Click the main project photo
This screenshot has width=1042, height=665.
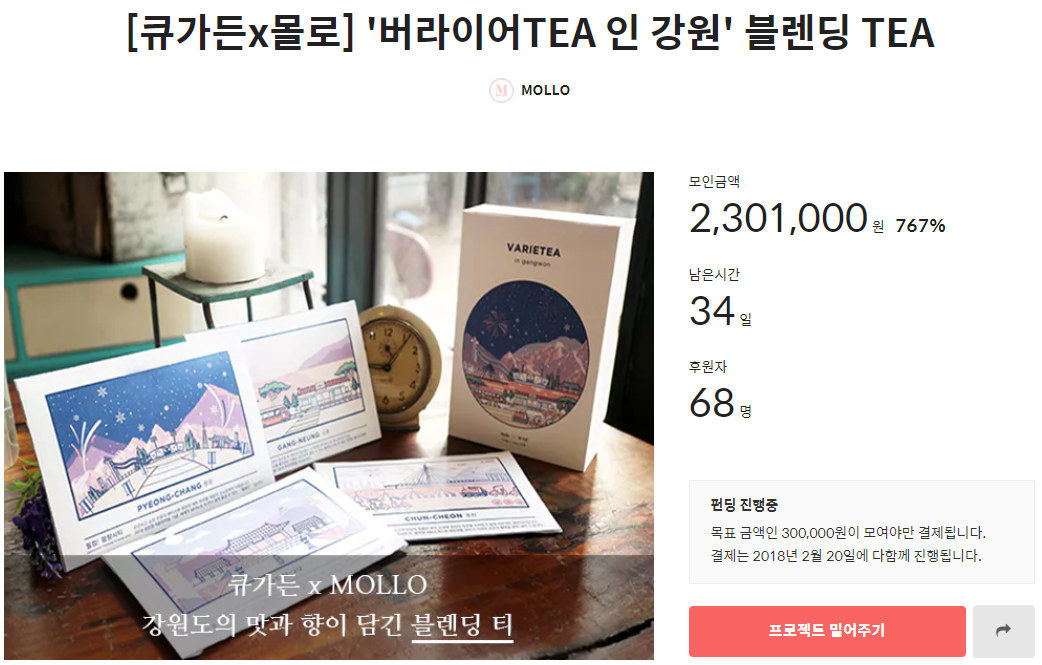click(x=329, y=416)
